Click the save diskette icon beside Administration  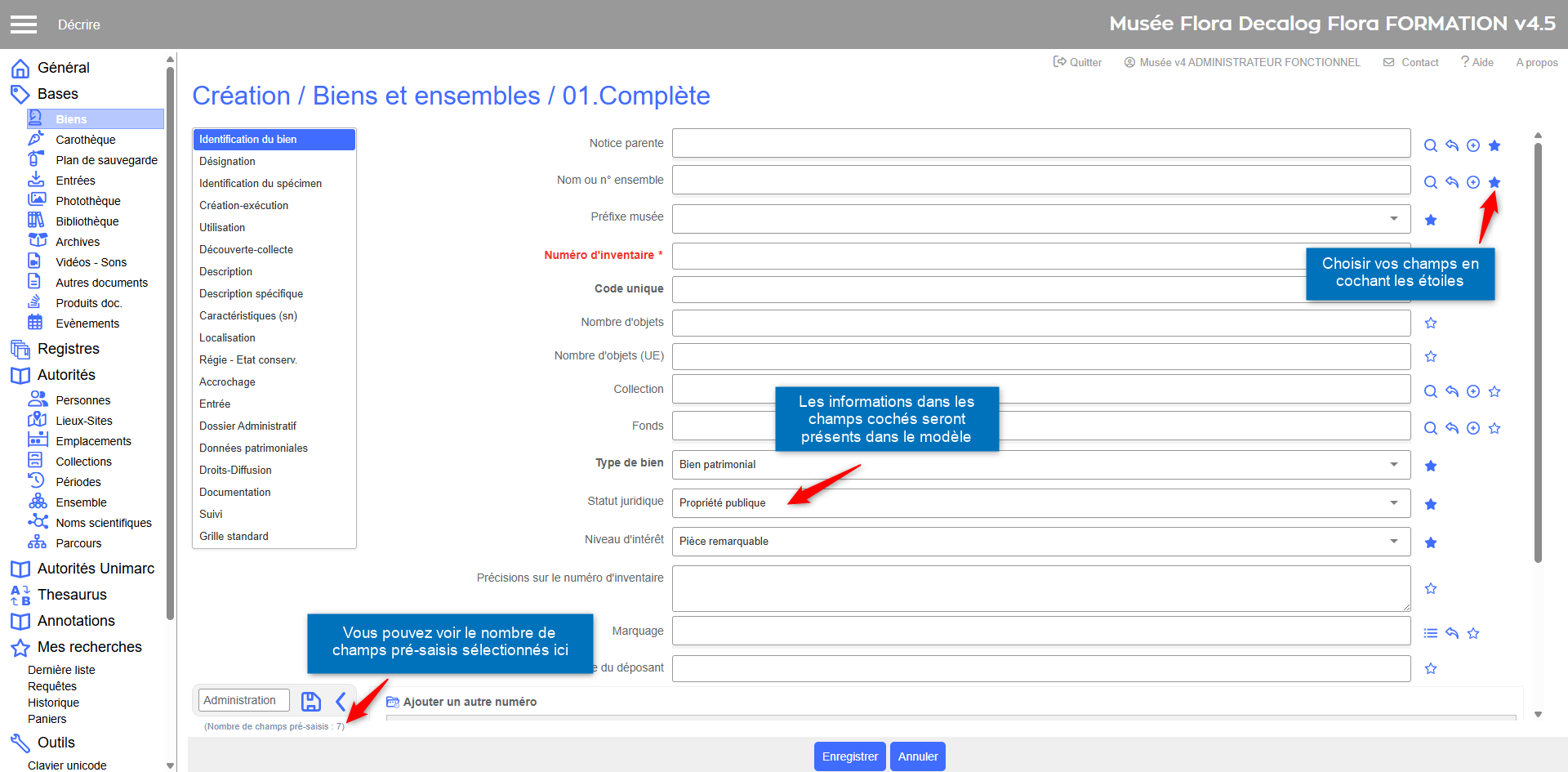310,701
